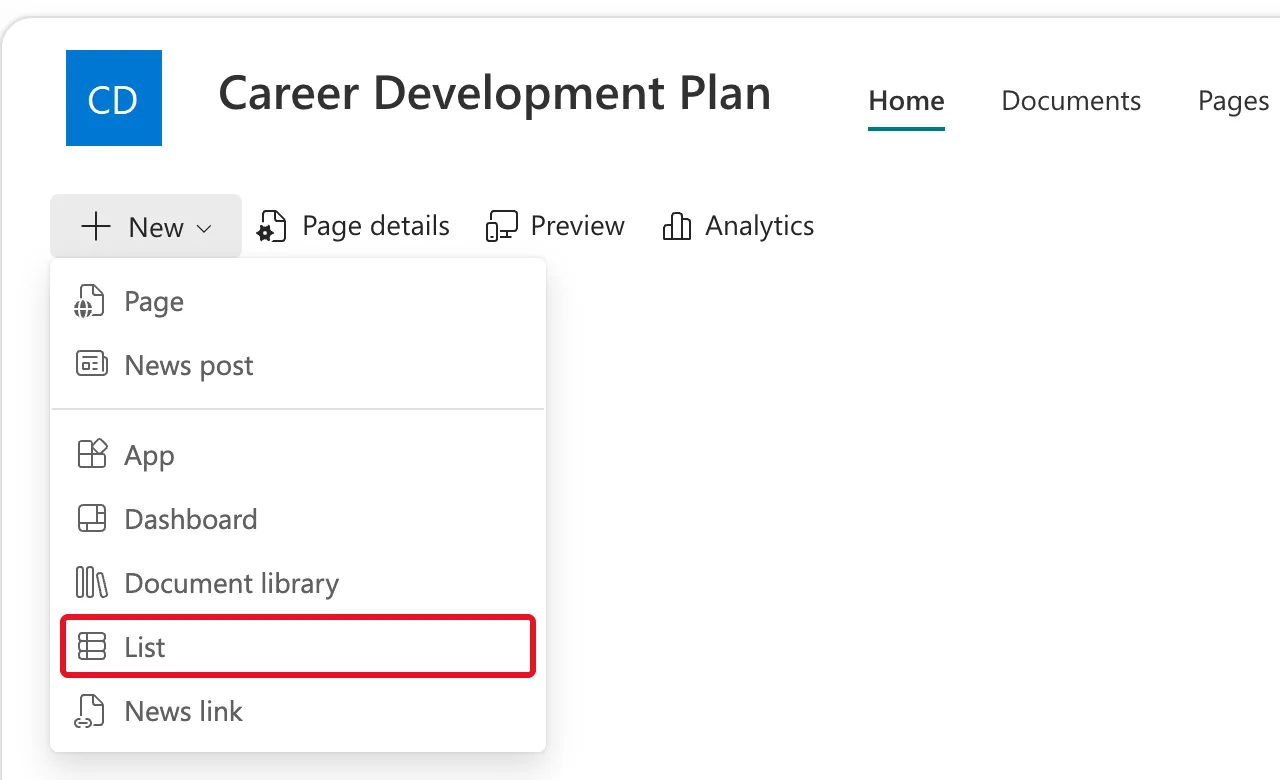Select List in the New menu

298,647
